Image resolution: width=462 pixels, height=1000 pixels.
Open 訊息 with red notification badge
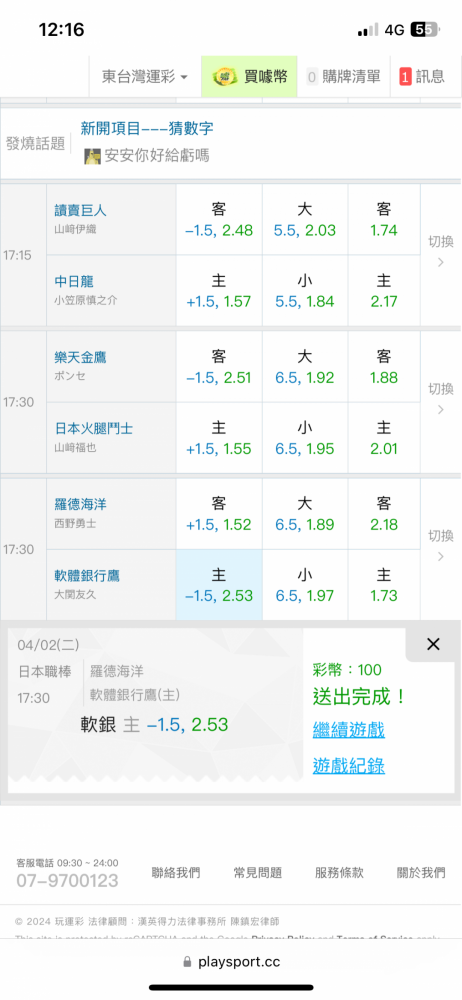coord(422,77)
